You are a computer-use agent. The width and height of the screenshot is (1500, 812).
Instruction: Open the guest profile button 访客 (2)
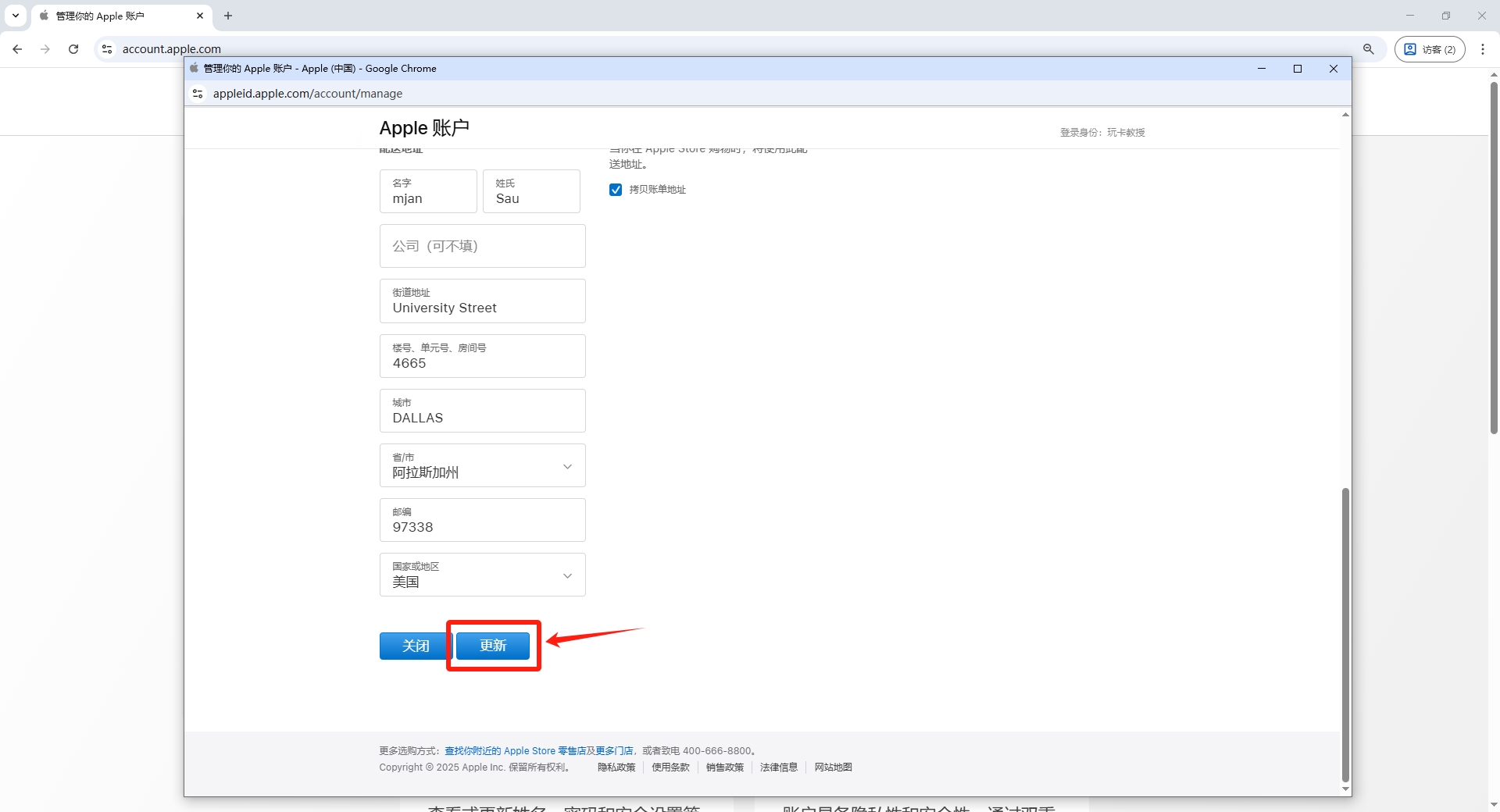[1430, 49]
